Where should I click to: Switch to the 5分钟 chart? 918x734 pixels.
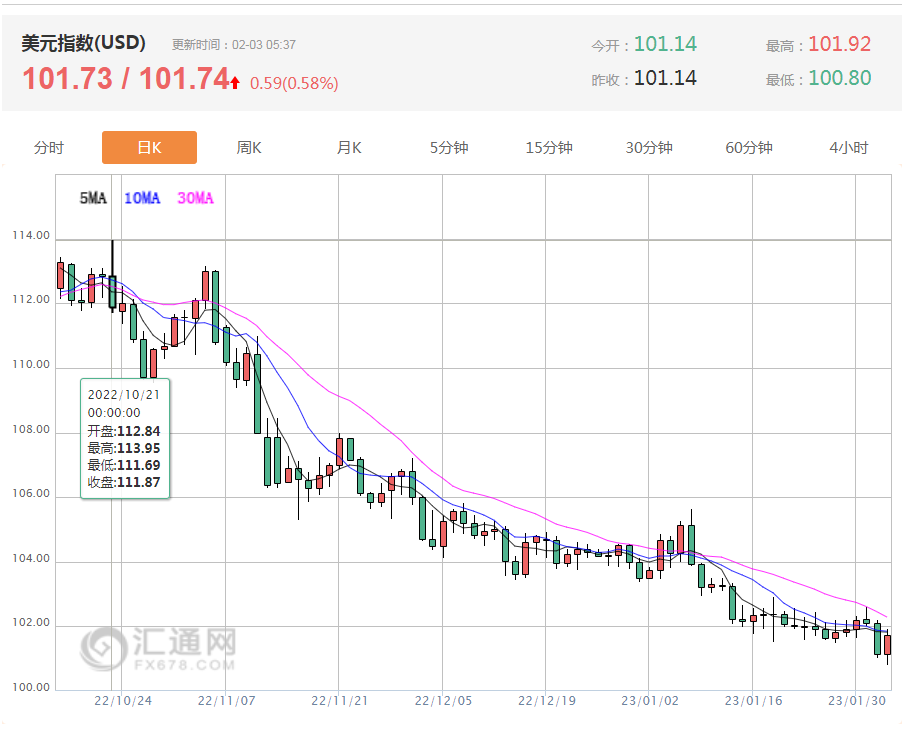[449, 148]
